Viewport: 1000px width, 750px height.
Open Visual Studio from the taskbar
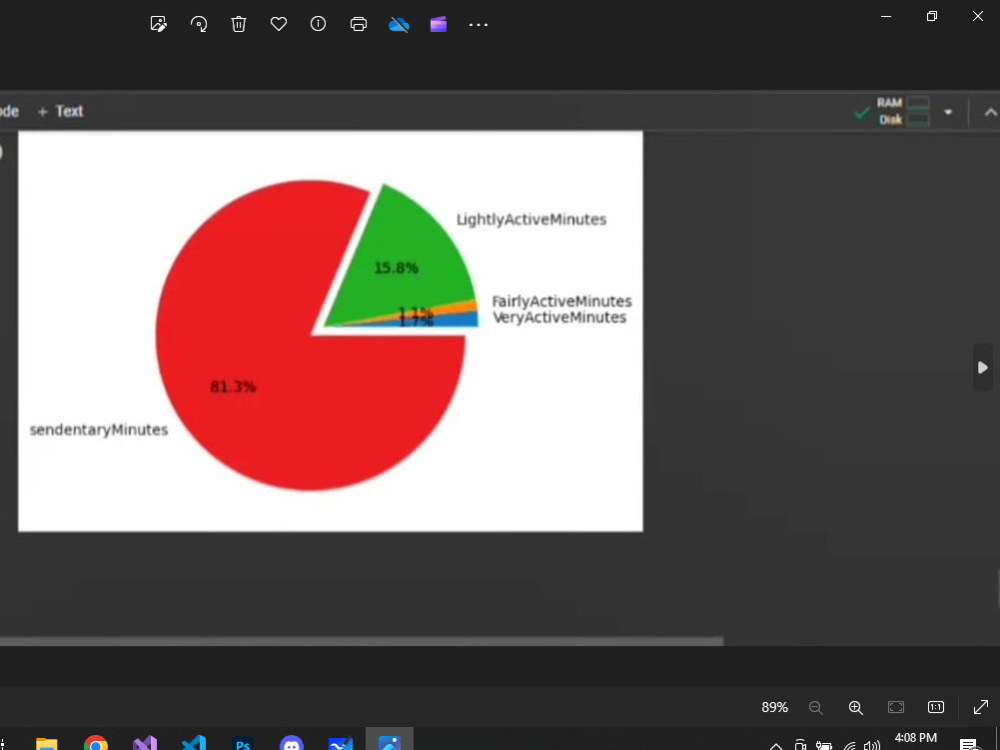tap(145, 744)
